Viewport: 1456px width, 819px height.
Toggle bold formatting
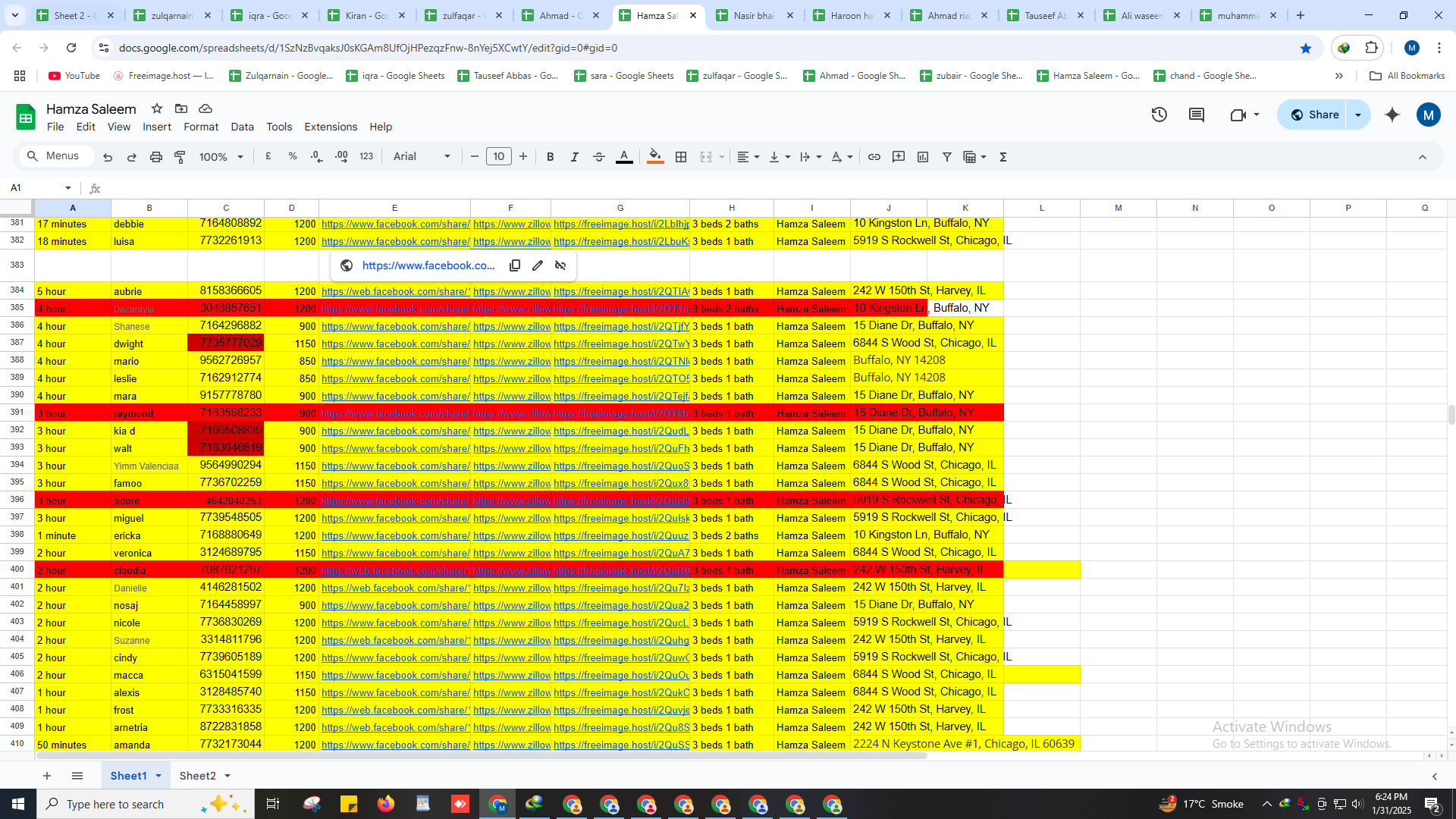[x=551, y=157]
